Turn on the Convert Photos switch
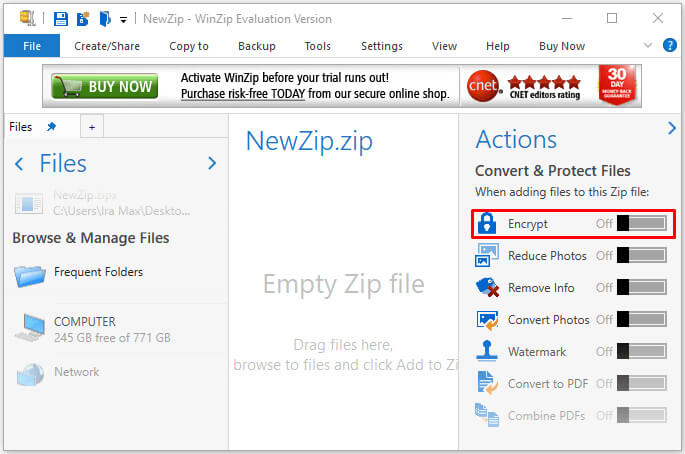The image size is (685, 454). pos(642,319)
